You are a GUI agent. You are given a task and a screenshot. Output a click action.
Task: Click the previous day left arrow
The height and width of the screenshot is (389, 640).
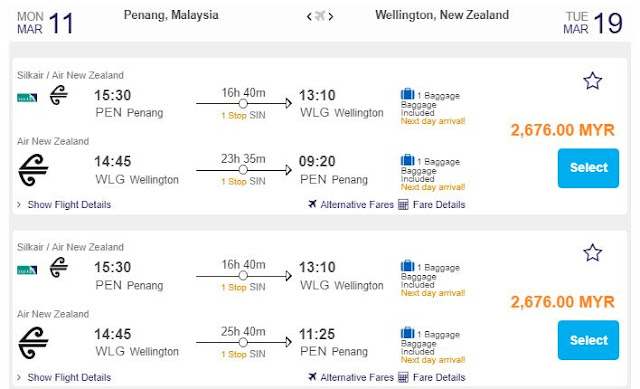pyautogui.click(x=309, y=16)
